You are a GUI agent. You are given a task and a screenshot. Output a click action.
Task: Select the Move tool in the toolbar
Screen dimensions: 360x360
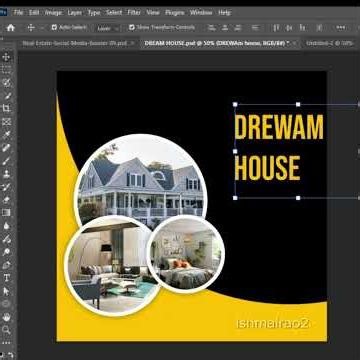tap(6, 57)
